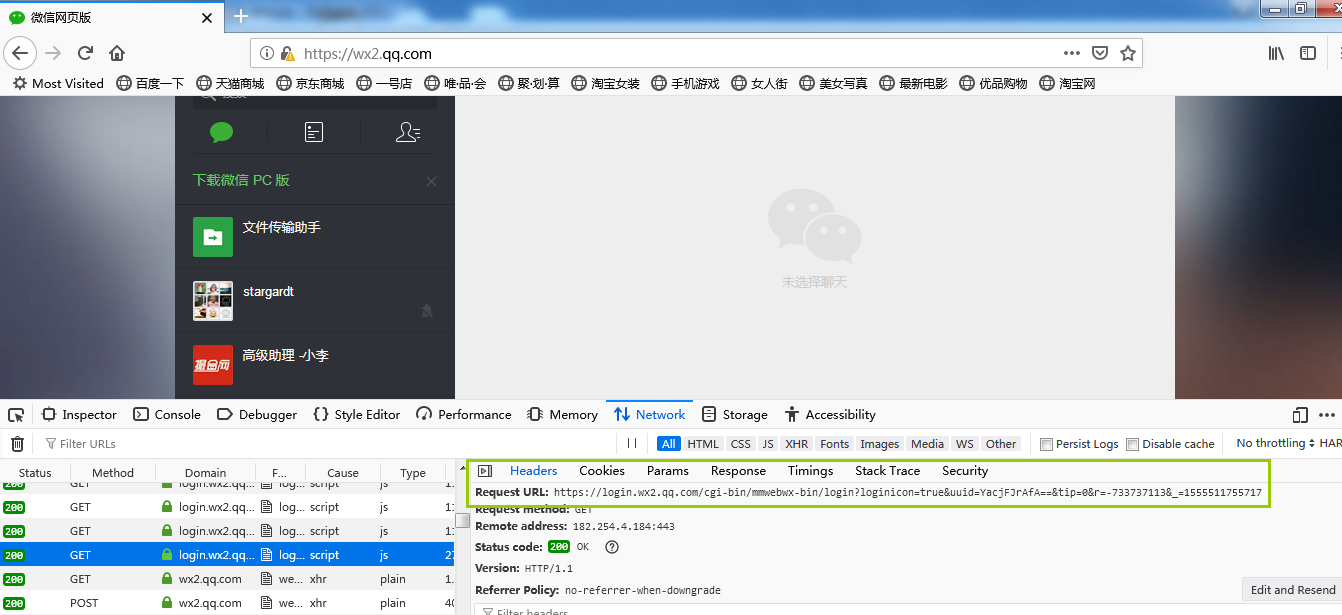Open DevTools more options menu
This screenshot has width=1342, height=615.
click(1327, 415)
